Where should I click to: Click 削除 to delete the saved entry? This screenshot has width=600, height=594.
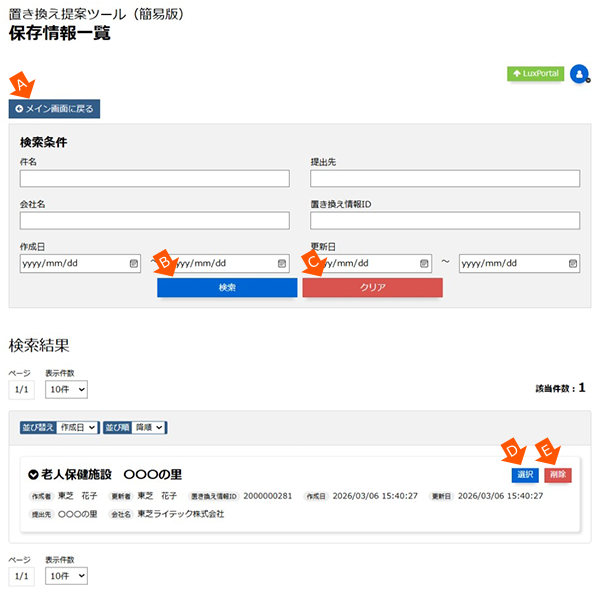(558, 474)
